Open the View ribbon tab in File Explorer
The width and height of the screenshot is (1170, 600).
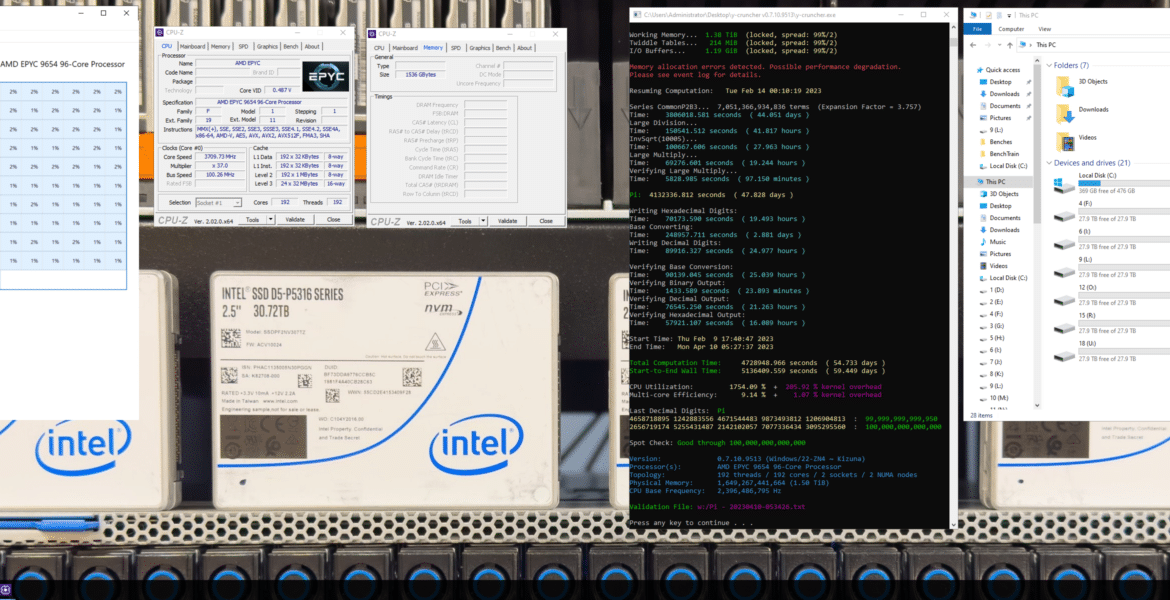1045,29
